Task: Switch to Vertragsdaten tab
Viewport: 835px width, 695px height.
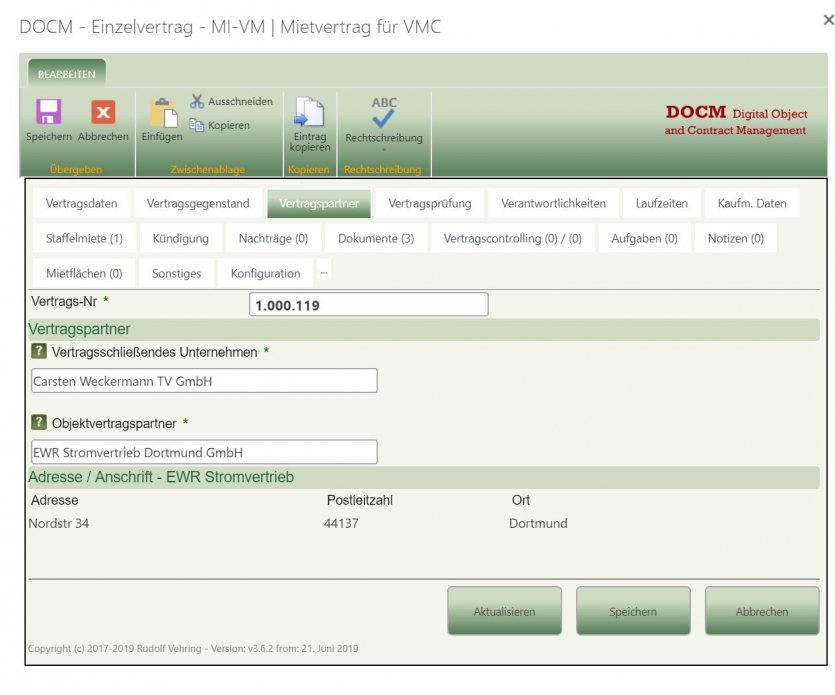Action: click(81, 203)
